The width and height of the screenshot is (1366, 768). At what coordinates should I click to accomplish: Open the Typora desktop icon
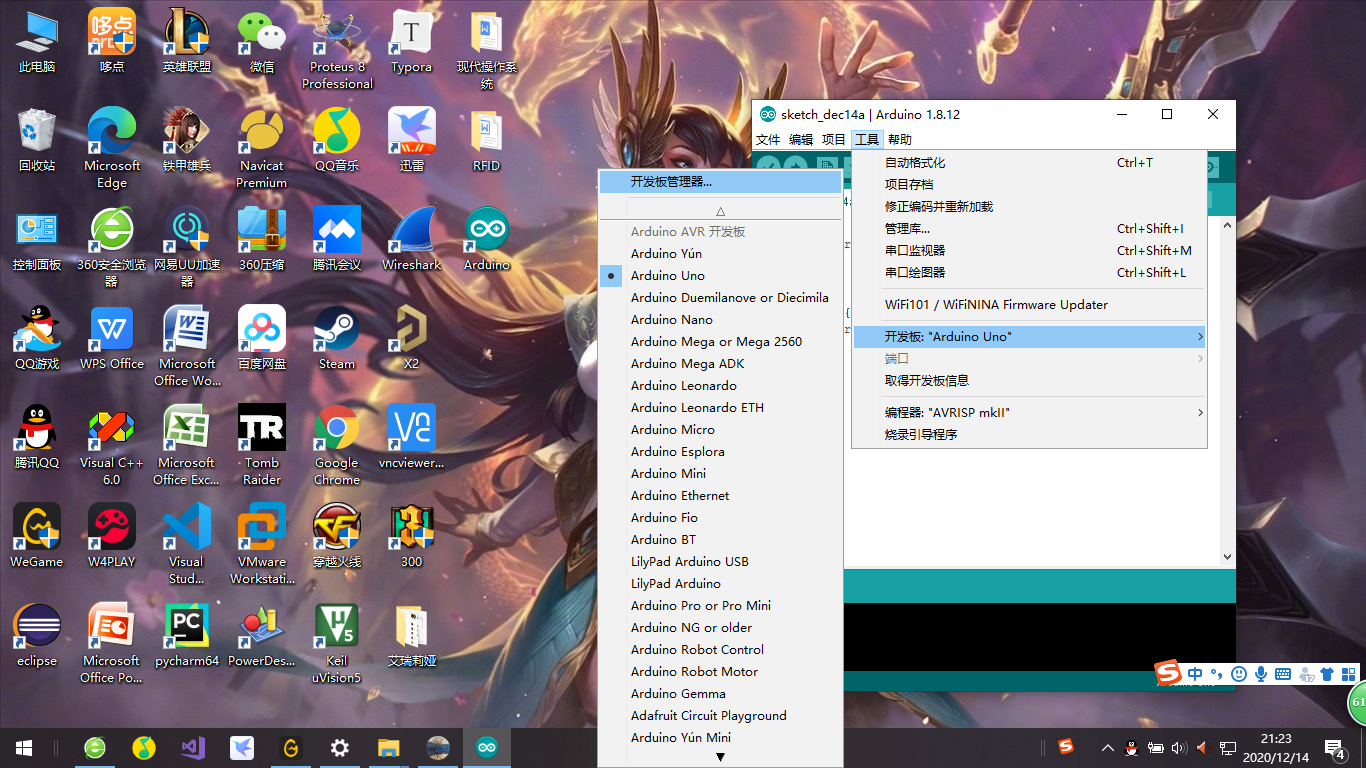(x=411, y=41)
